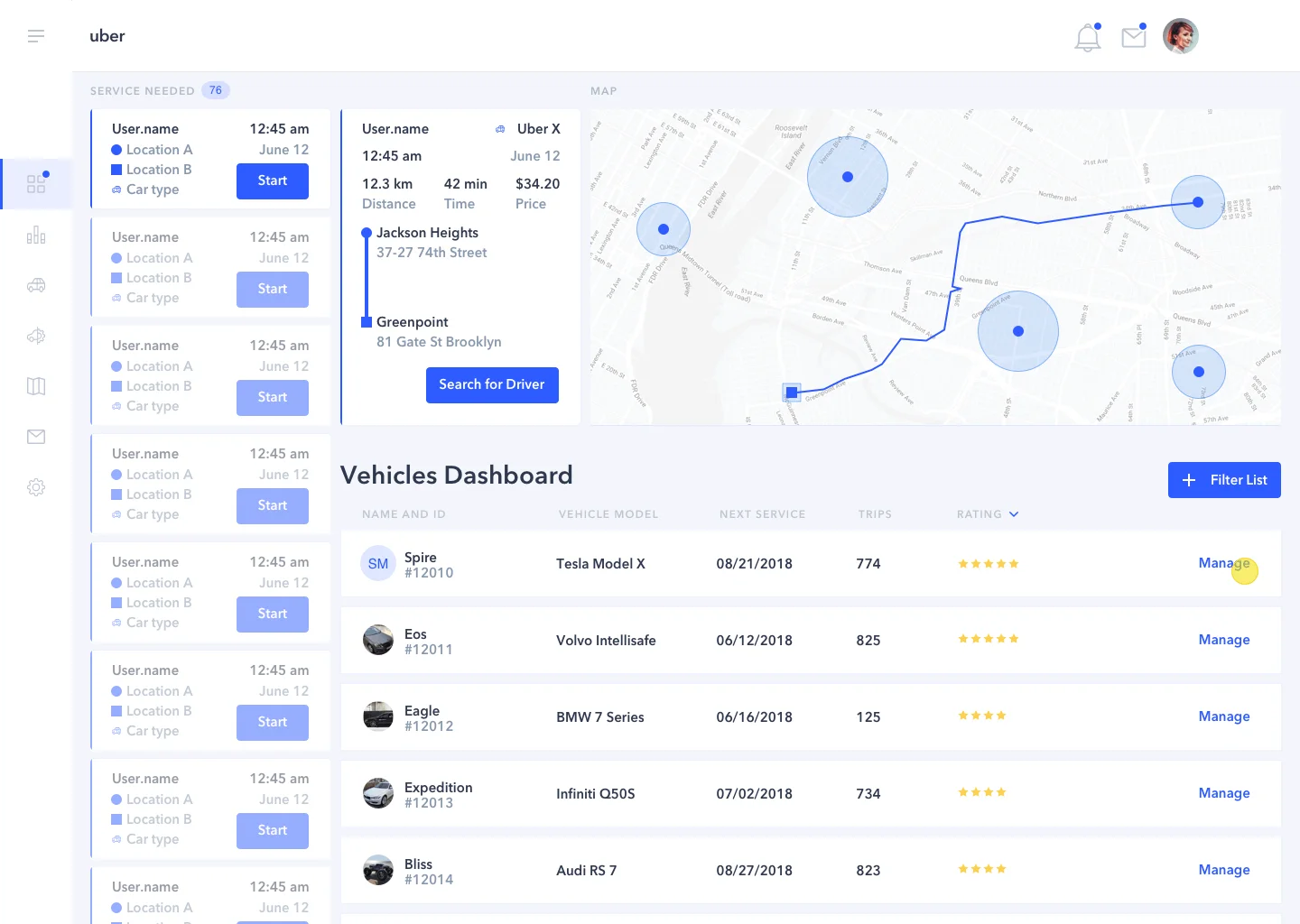Click Audi RS 7 cell

587,871
